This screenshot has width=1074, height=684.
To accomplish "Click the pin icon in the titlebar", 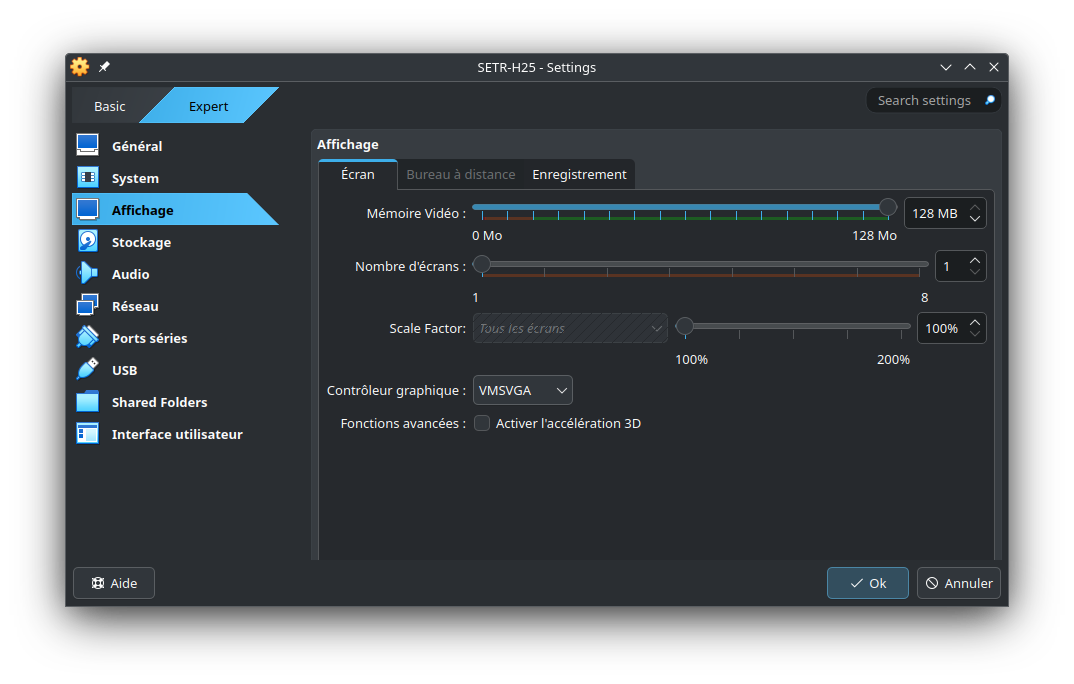I will (103, 67).
